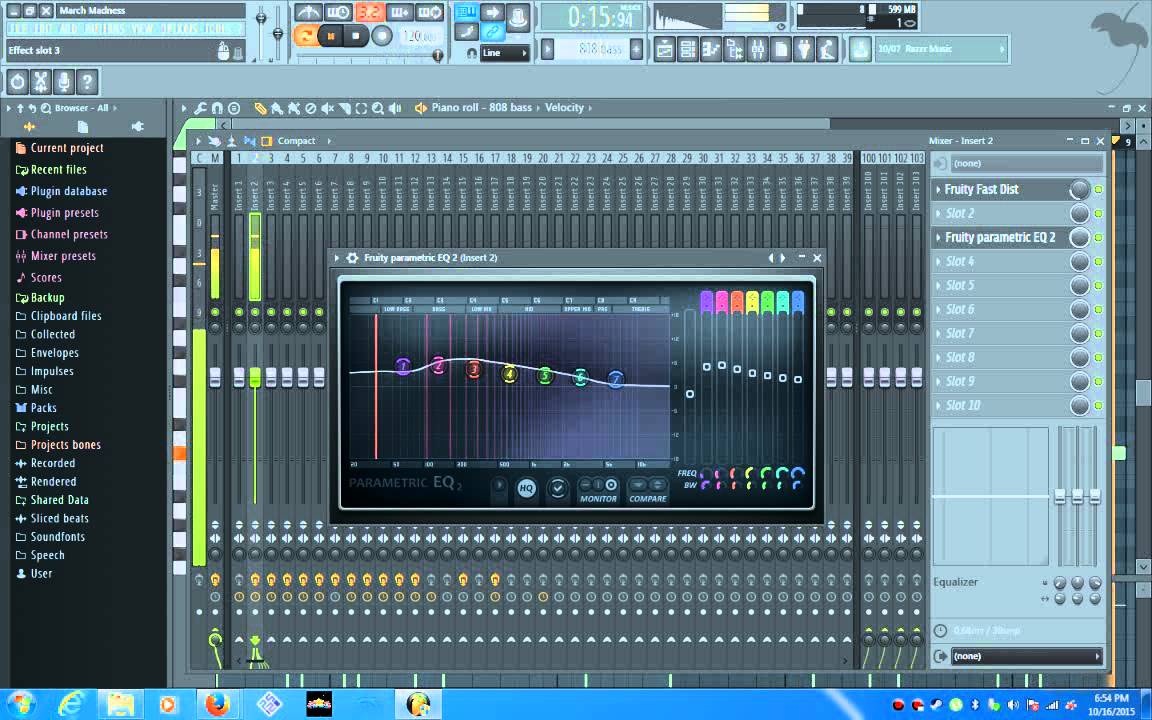Open the metronome tool in transport panel

pyautogui.click(x=308, y=12)
